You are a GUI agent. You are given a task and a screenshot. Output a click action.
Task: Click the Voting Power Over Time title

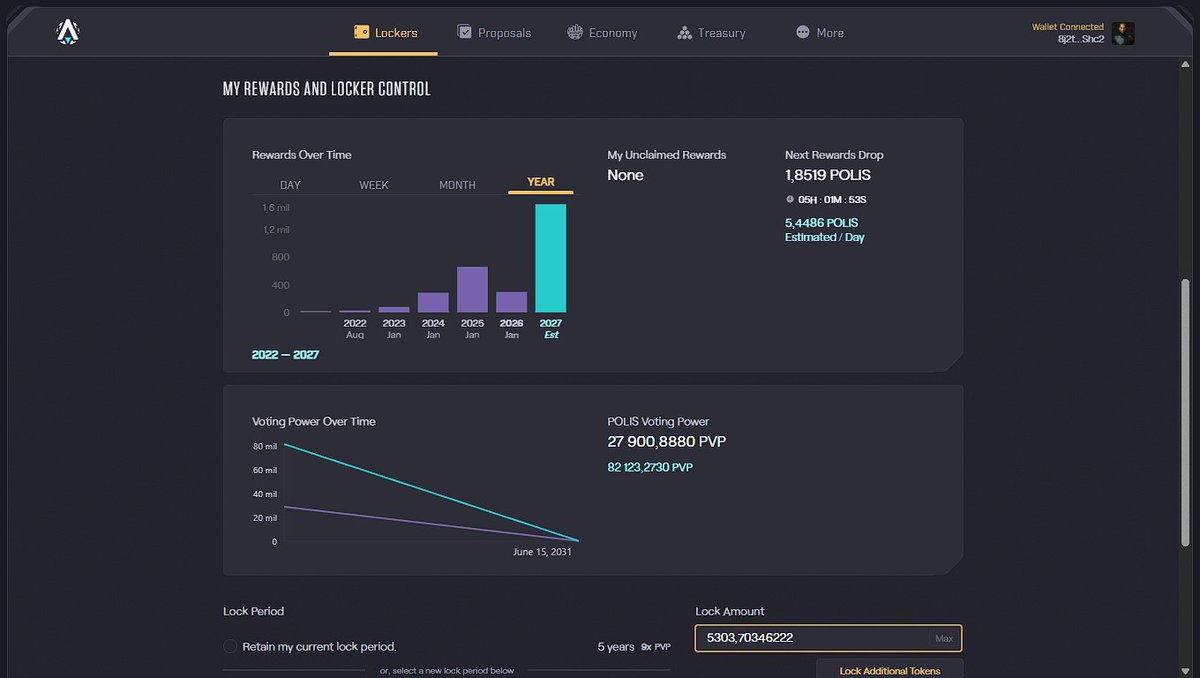click(x=314, y=421)
